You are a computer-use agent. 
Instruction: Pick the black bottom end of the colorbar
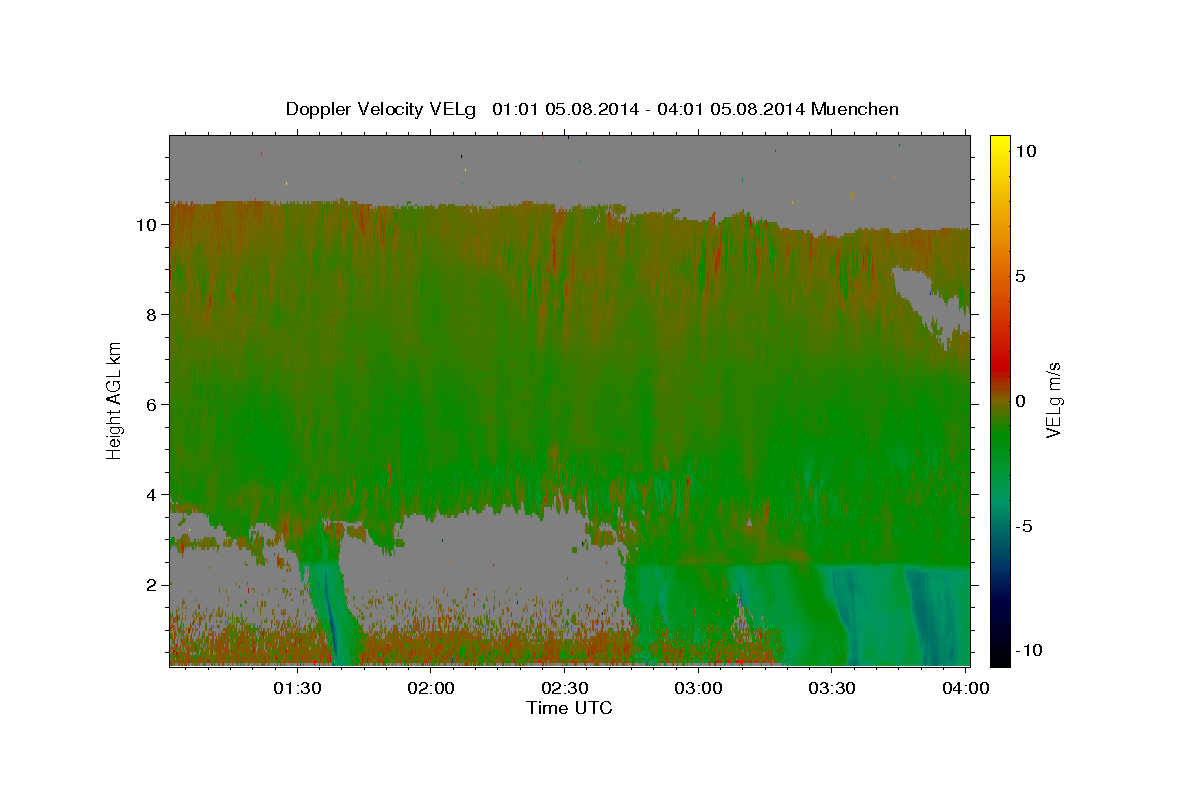pos(1000,657)
